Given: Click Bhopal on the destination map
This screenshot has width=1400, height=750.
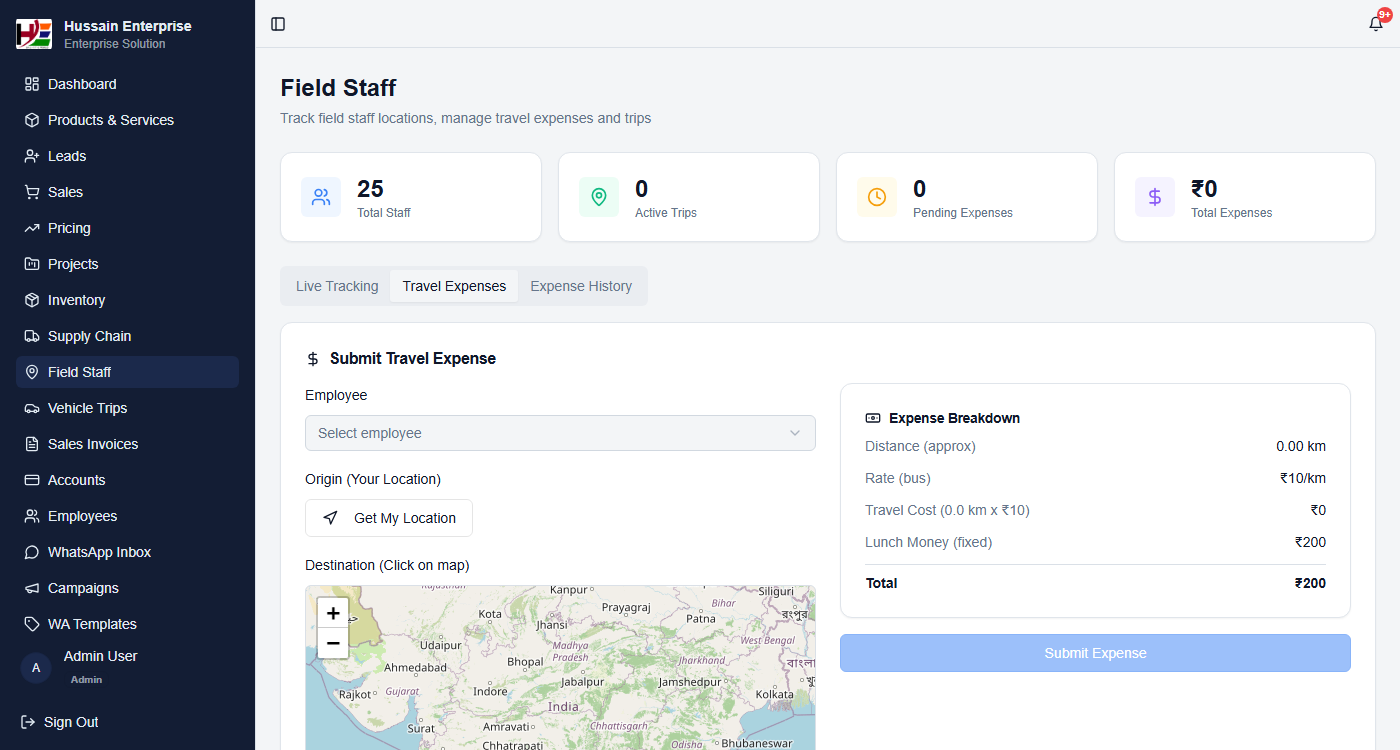Looking at the screenshot, I should point(525,662).
